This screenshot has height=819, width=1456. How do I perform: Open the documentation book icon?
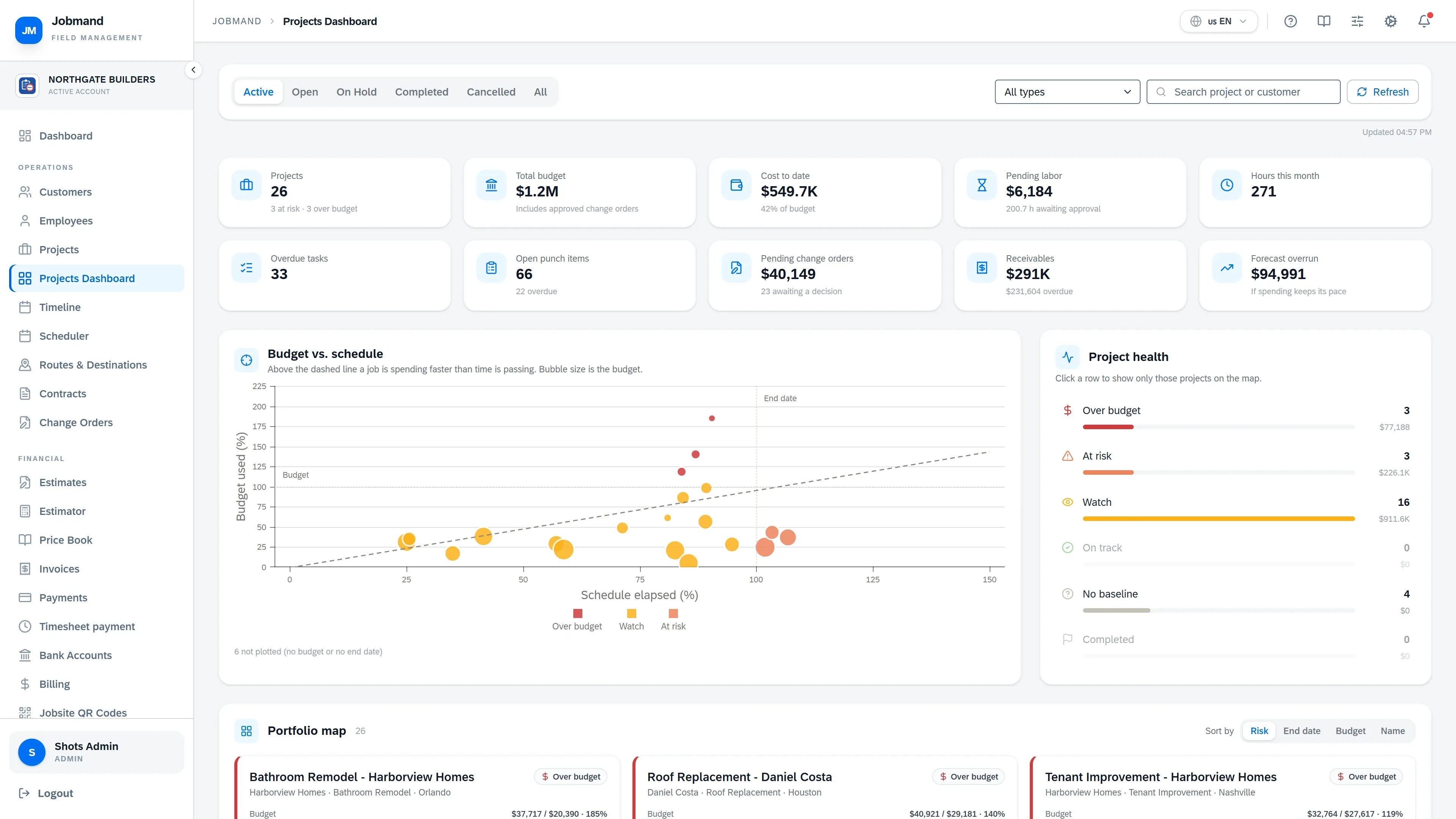click(1324, 22)
